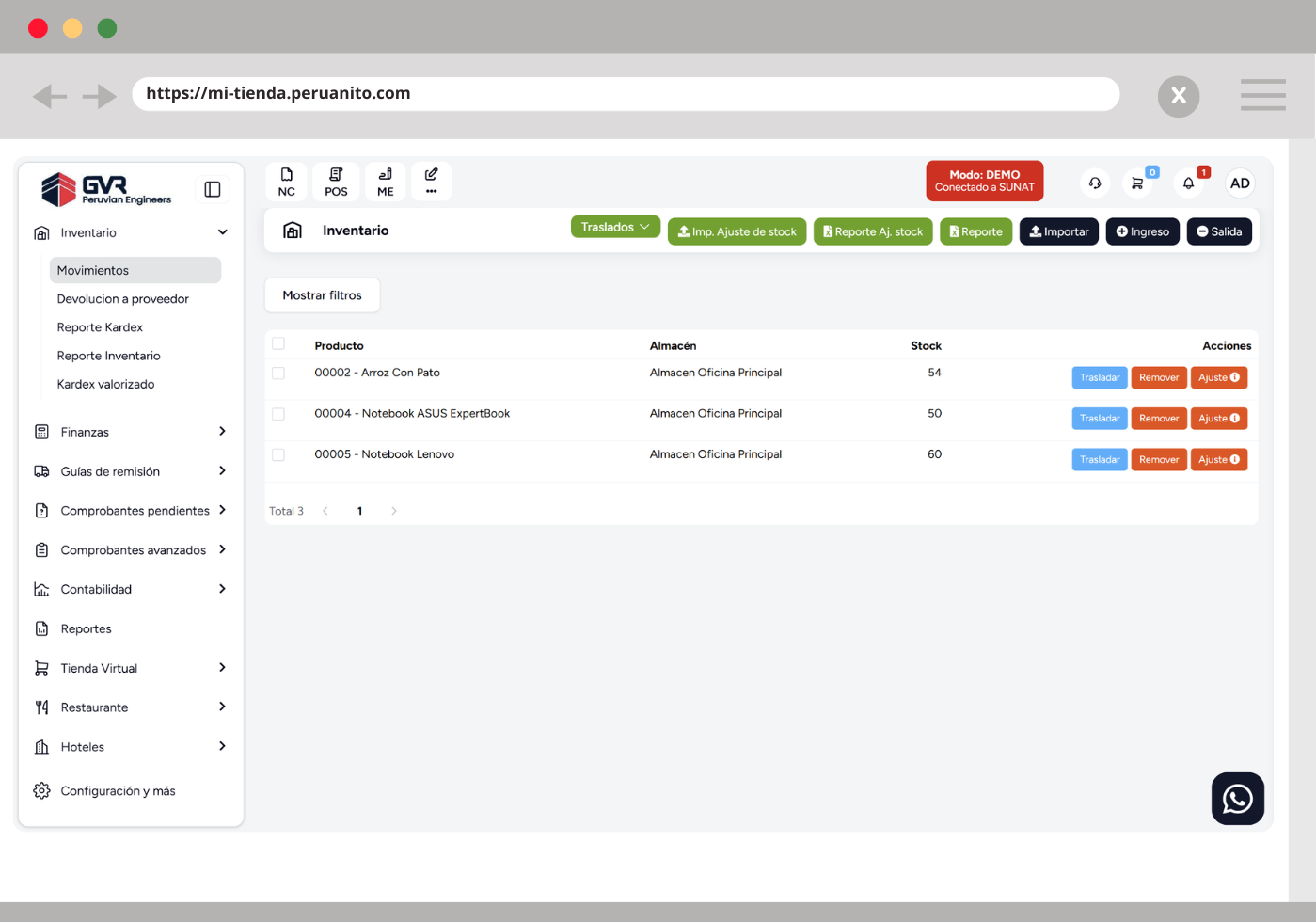
Task: Open the shopping cart icon
Action: (1137, 183)
